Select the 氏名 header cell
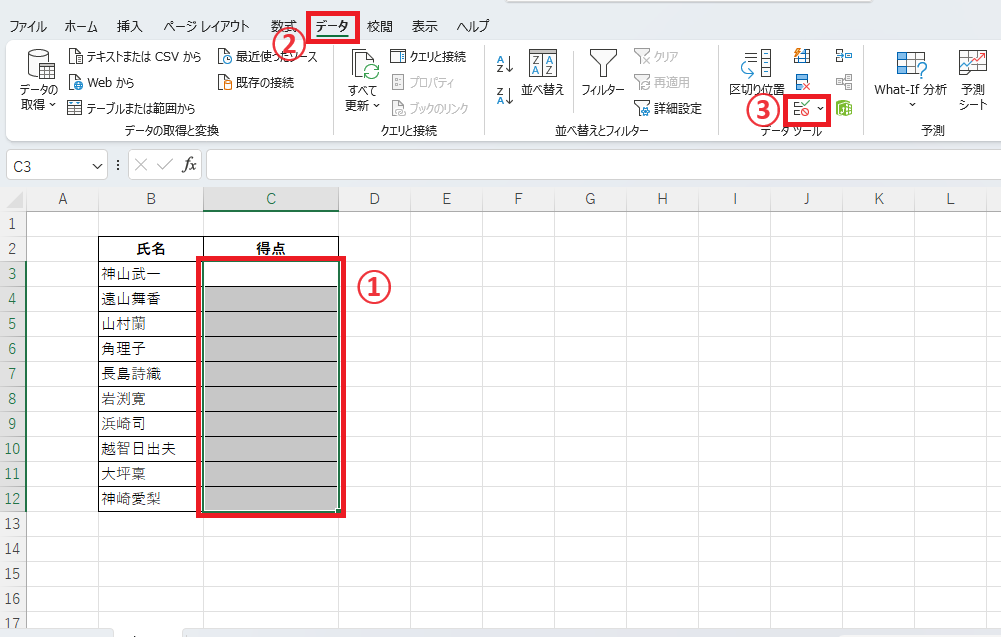Screen dimensions: 1001x637 [151, 249]
